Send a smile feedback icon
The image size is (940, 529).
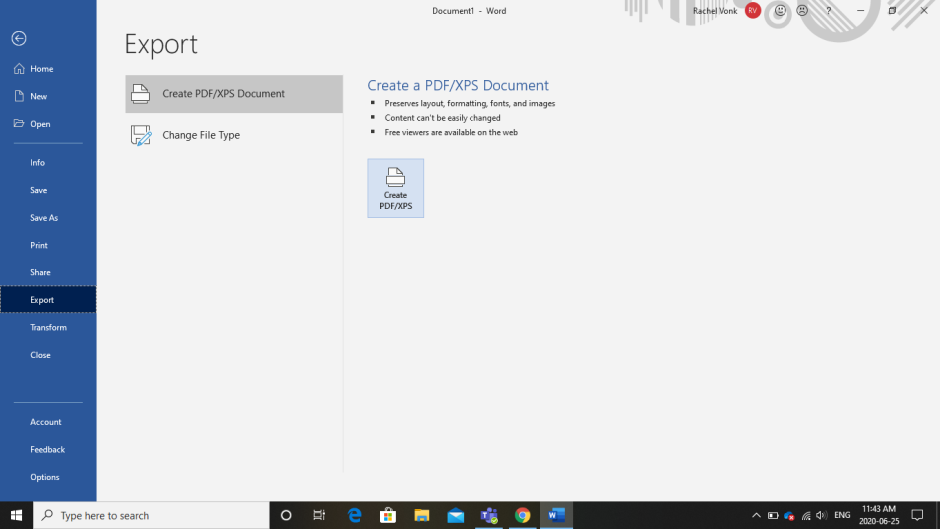click(780, 11)
